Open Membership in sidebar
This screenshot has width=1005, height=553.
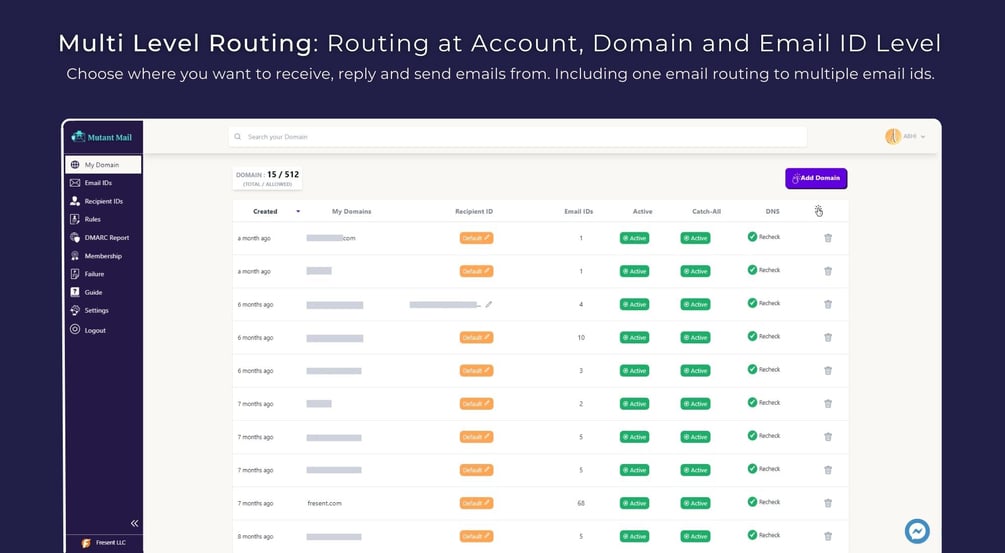pos(103,256)
